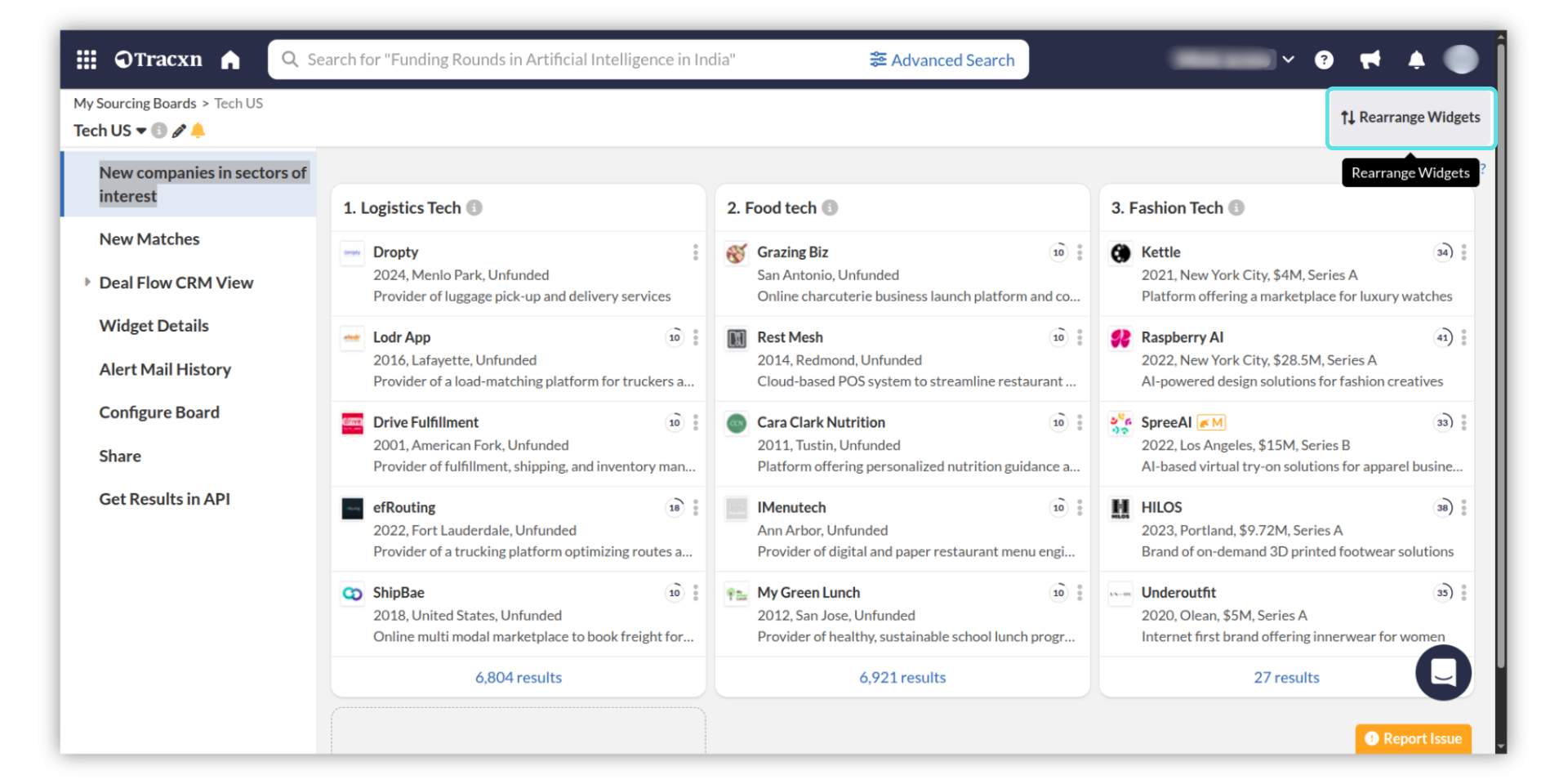Click the search input field
1568x784 pixels.
[x=572, y=60]
